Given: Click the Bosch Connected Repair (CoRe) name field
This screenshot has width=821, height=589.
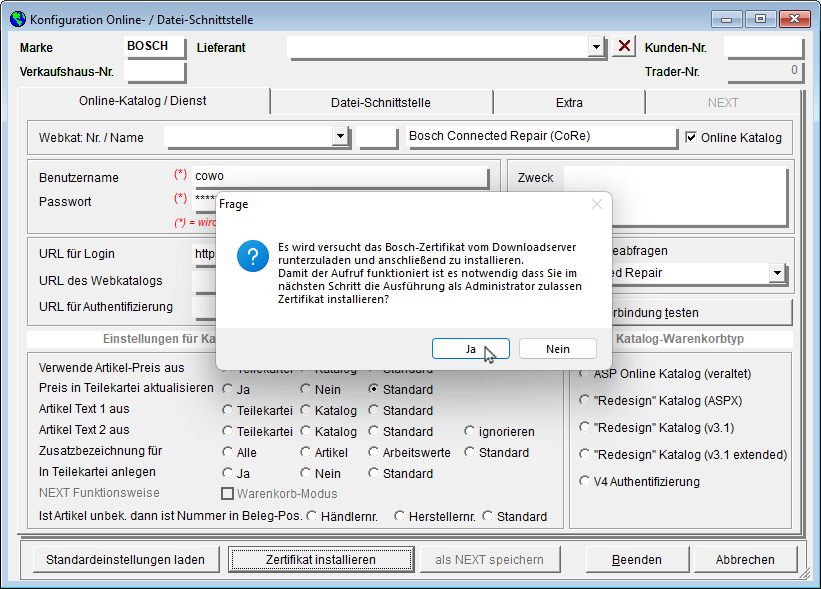Looking at the screenshot, I should tap(541, 137).
